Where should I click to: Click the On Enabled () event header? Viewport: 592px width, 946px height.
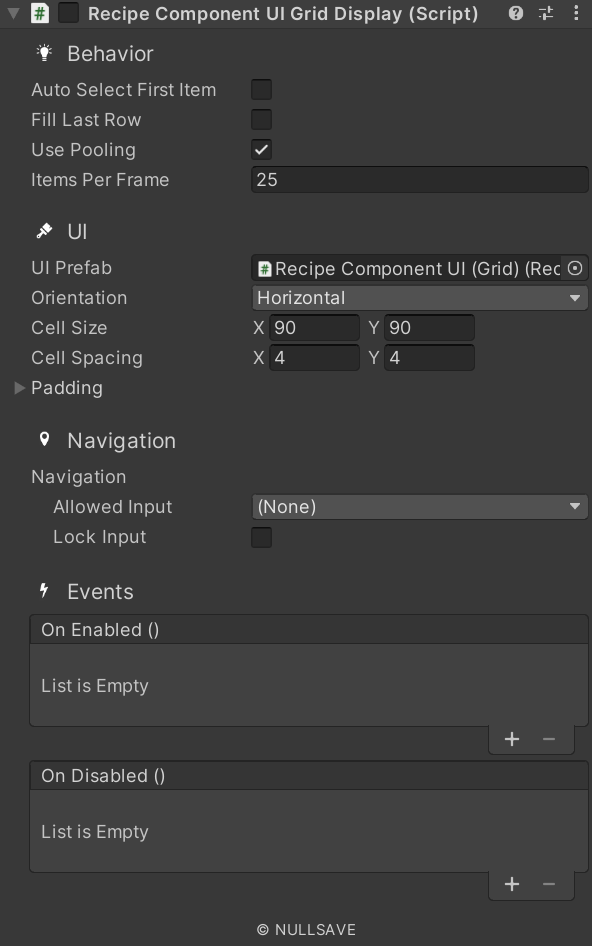point(309,630)
